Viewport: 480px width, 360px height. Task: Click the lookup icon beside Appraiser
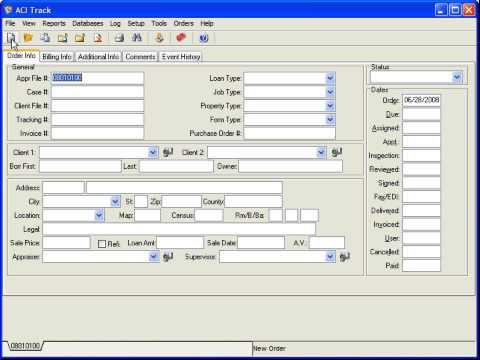pyautogui.click(x=168, y=257)
